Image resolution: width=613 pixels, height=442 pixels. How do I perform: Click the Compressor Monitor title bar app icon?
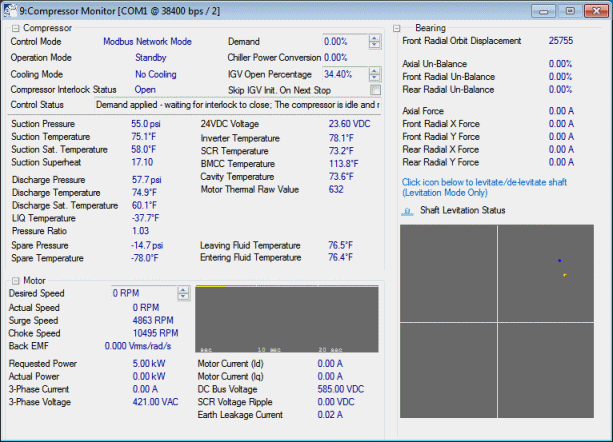[x=10, y=10]
